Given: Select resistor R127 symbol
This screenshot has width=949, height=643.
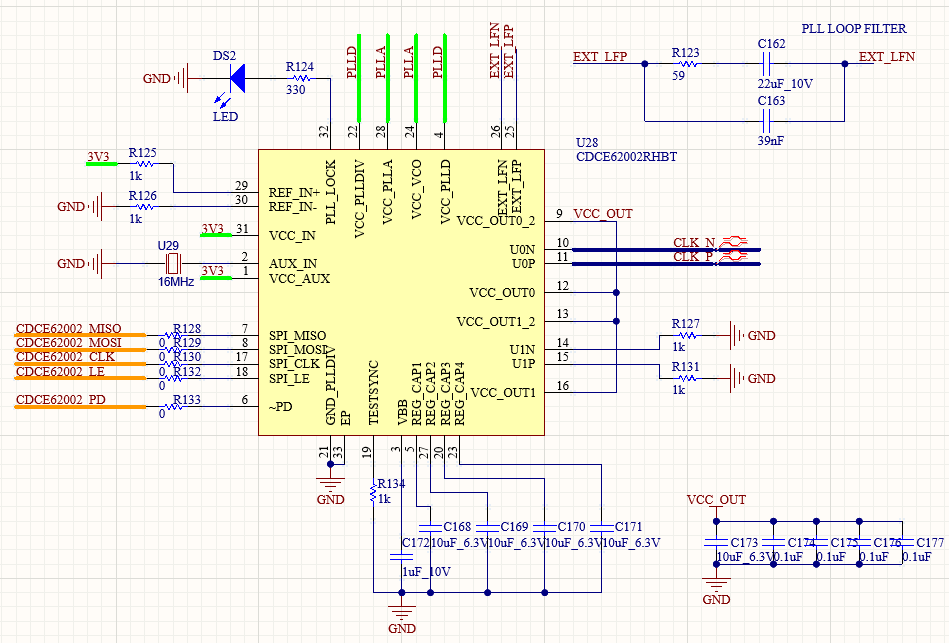Looking at the screenshot, I should click(x=686, y=335).
